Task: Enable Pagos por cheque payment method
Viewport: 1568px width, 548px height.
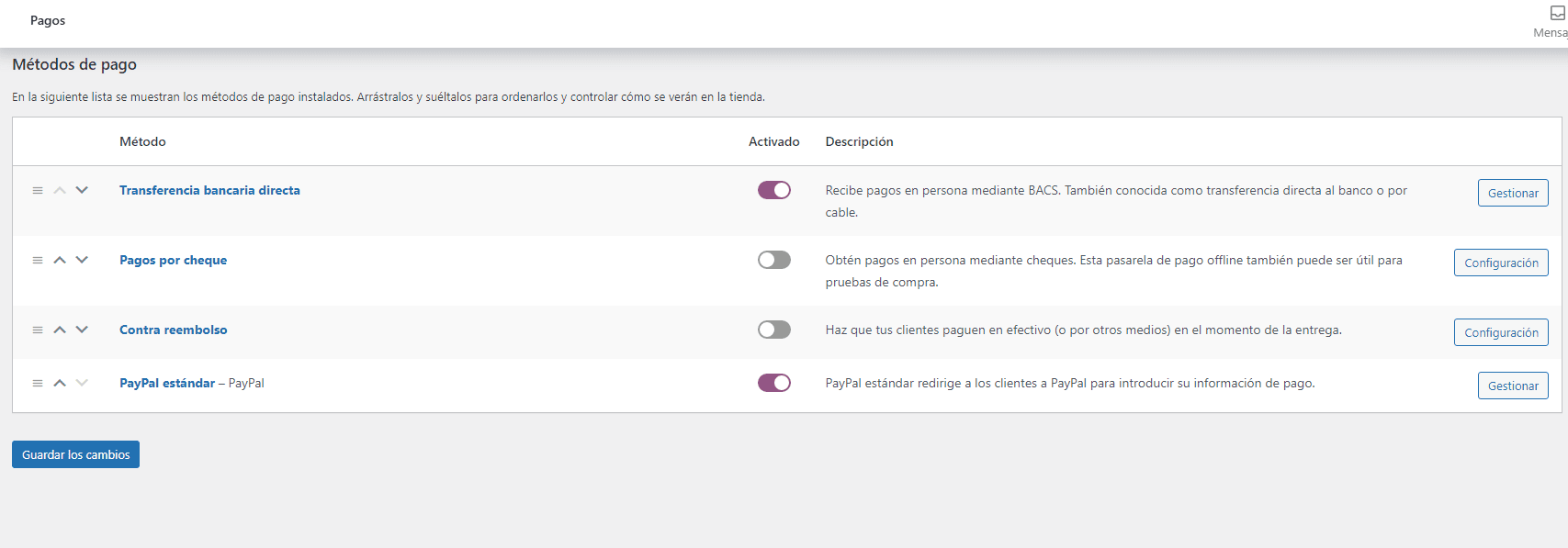Action: (773, 260)
